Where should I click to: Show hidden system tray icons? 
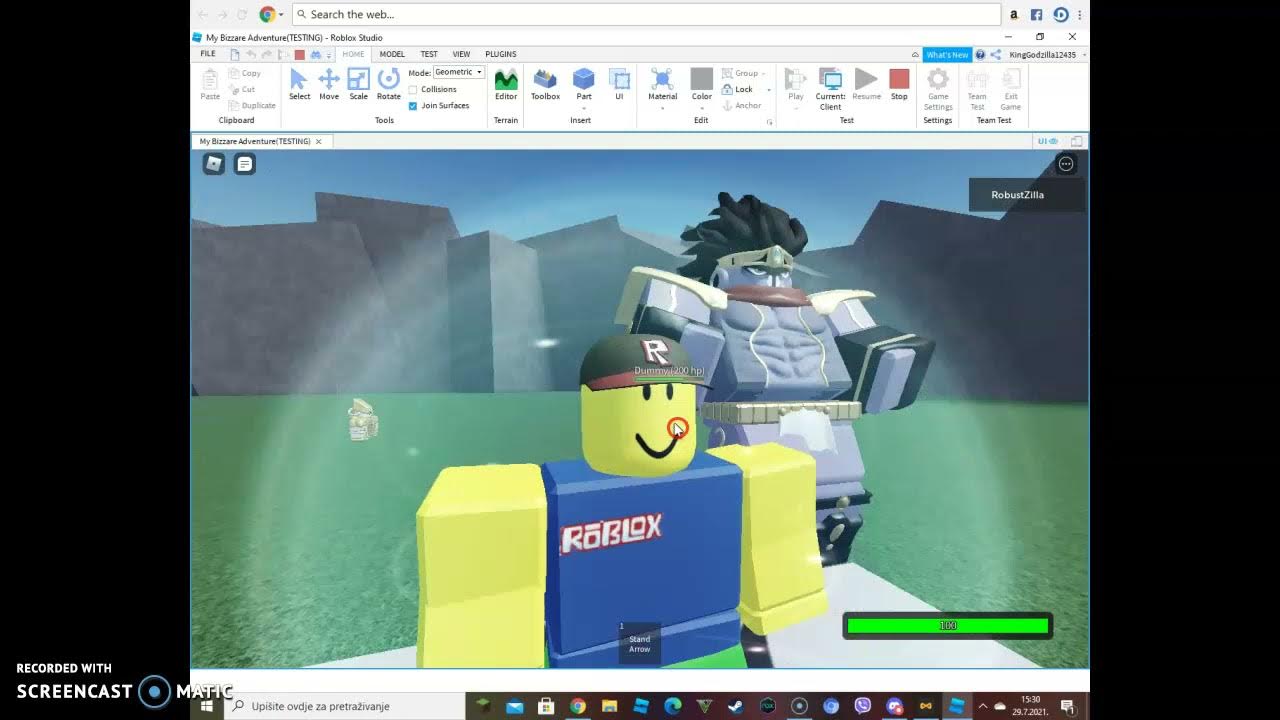tap(982, 706)
